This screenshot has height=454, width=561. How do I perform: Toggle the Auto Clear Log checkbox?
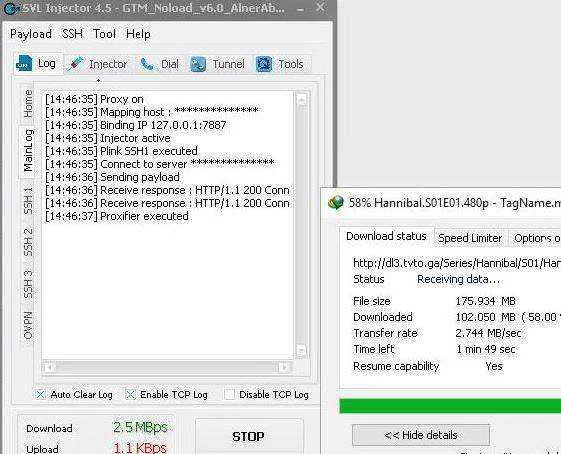(x=40, y=395)
